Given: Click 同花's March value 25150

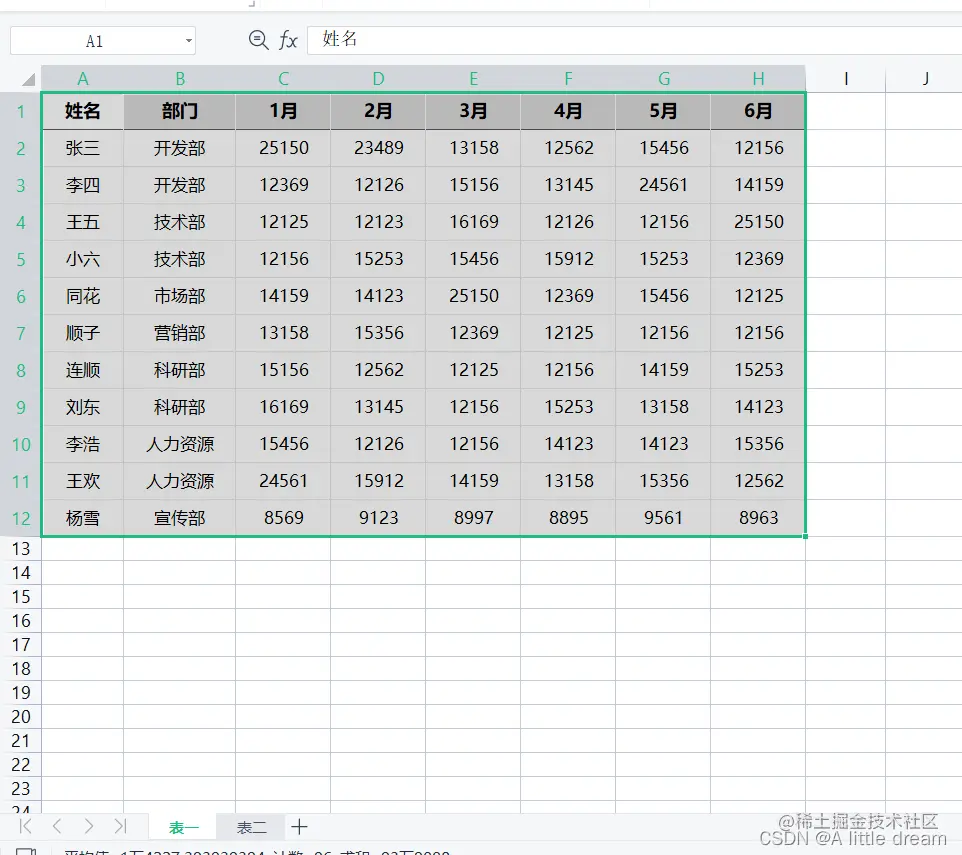Looking at the screenshot, I should pyautogui.click(x=474, y=296).
